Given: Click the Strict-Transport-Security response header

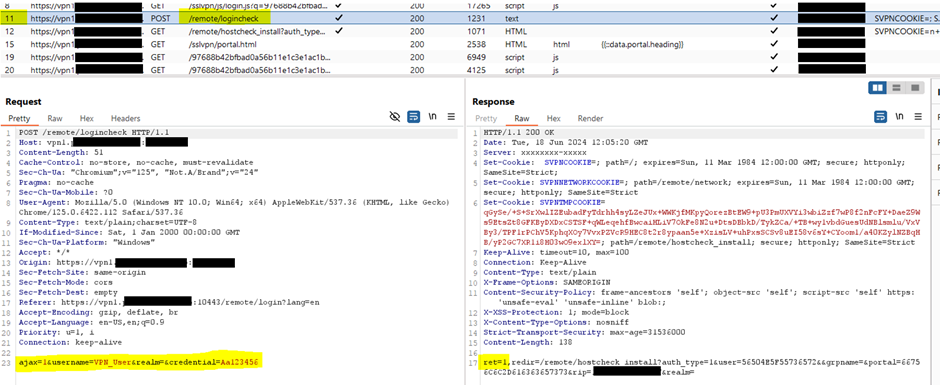Looking at the screenshot, I should coord(585,332).
